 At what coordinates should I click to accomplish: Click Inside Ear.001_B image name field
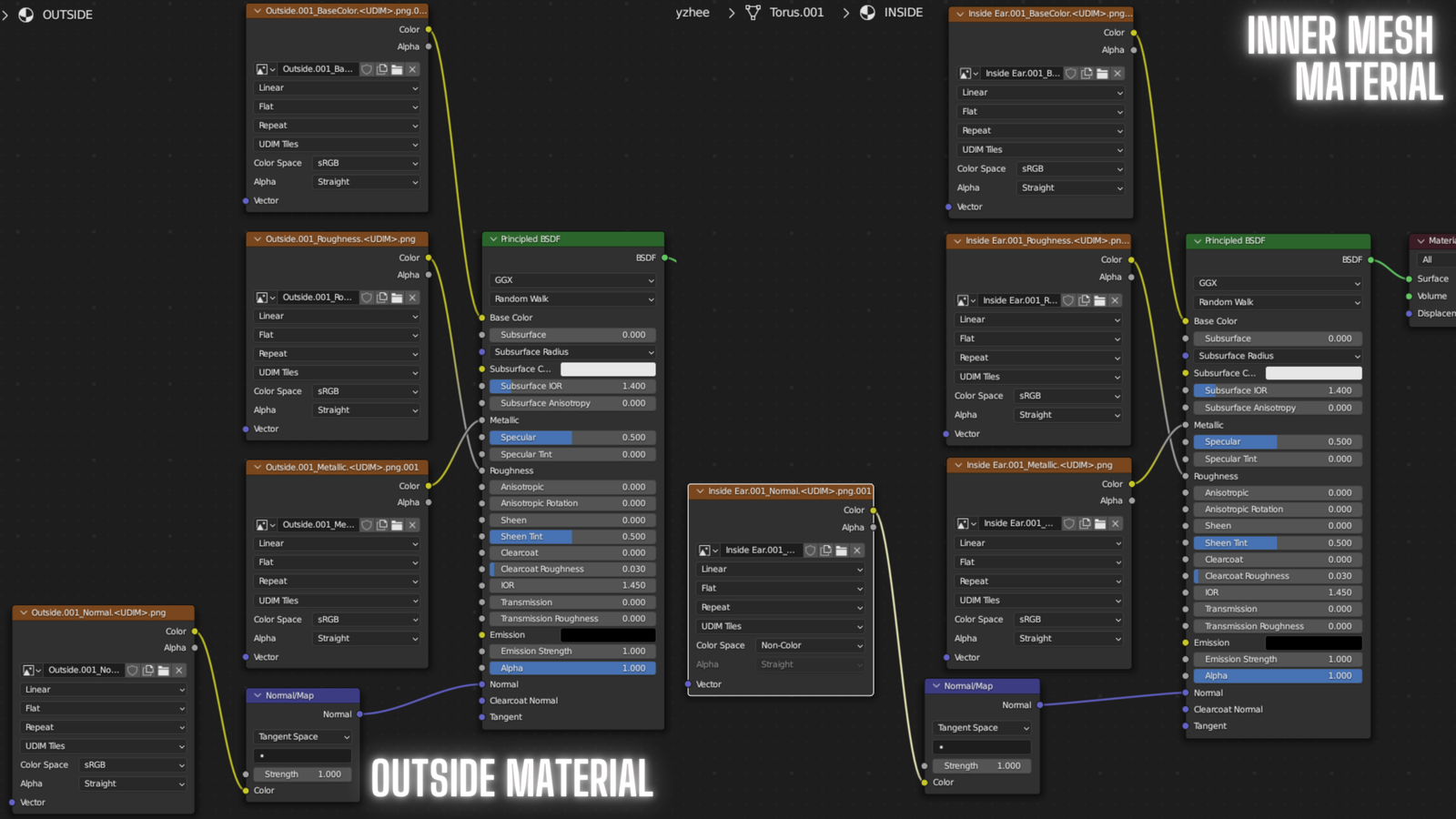(1022, 74)
